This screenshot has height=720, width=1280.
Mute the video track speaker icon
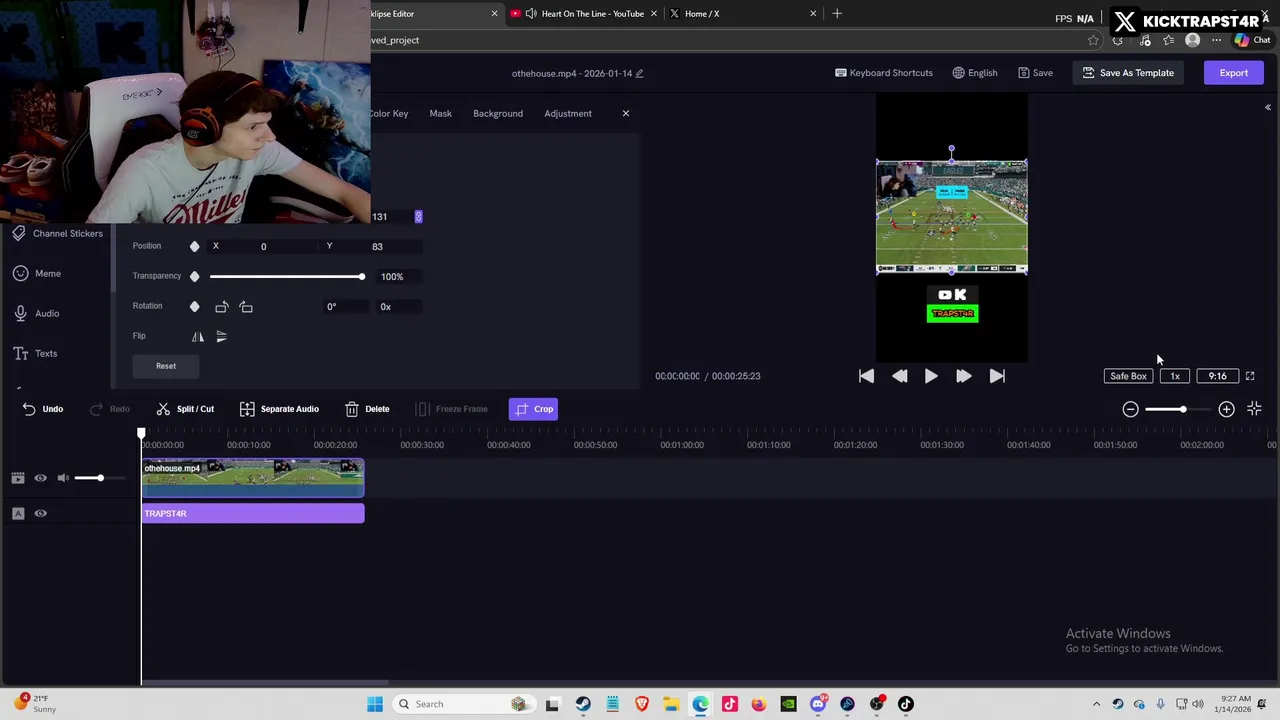(63, 478)
